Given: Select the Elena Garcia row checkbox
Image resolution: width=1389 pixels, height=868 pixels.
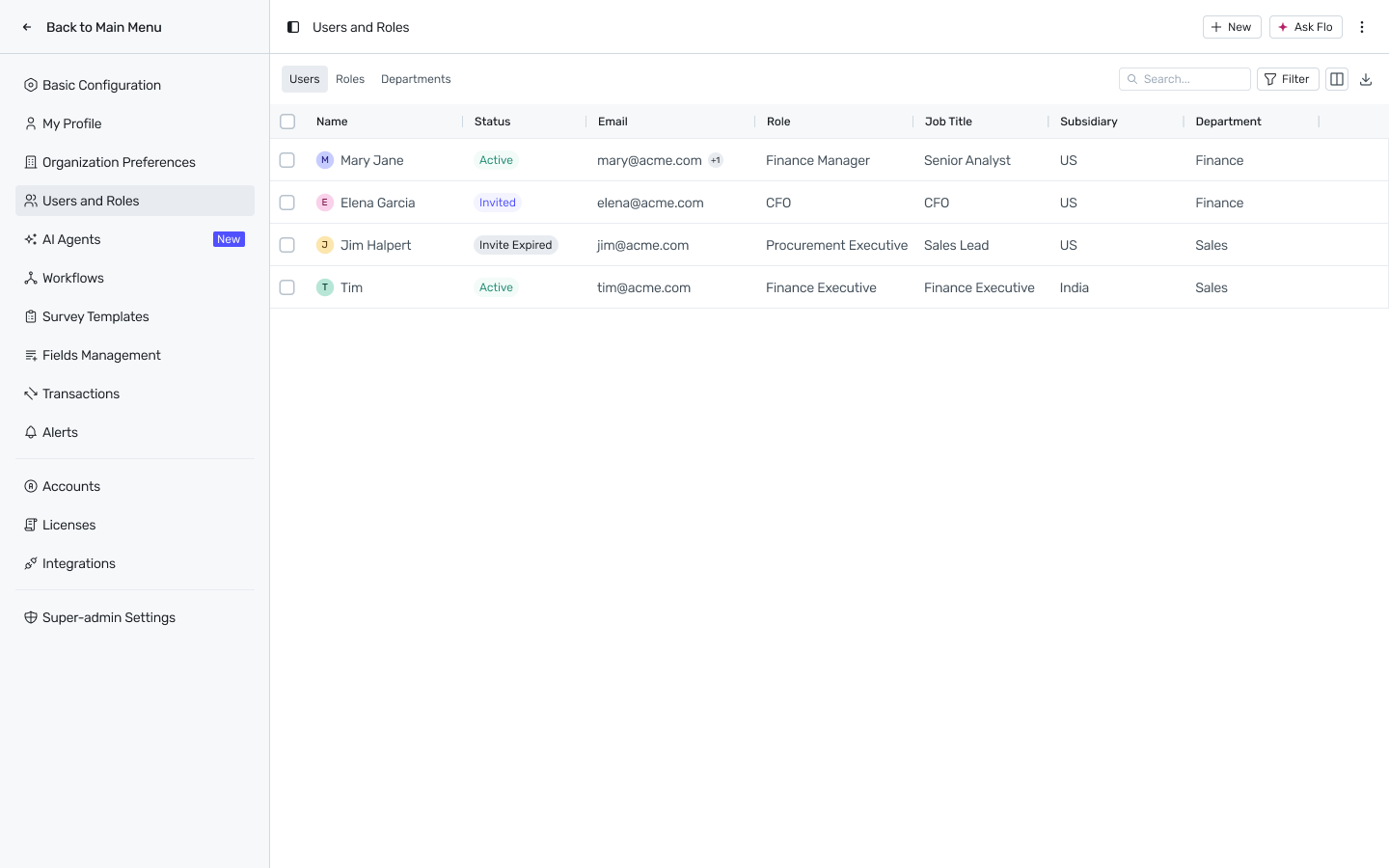Looking at the screenshot, I should click(287, 203).
